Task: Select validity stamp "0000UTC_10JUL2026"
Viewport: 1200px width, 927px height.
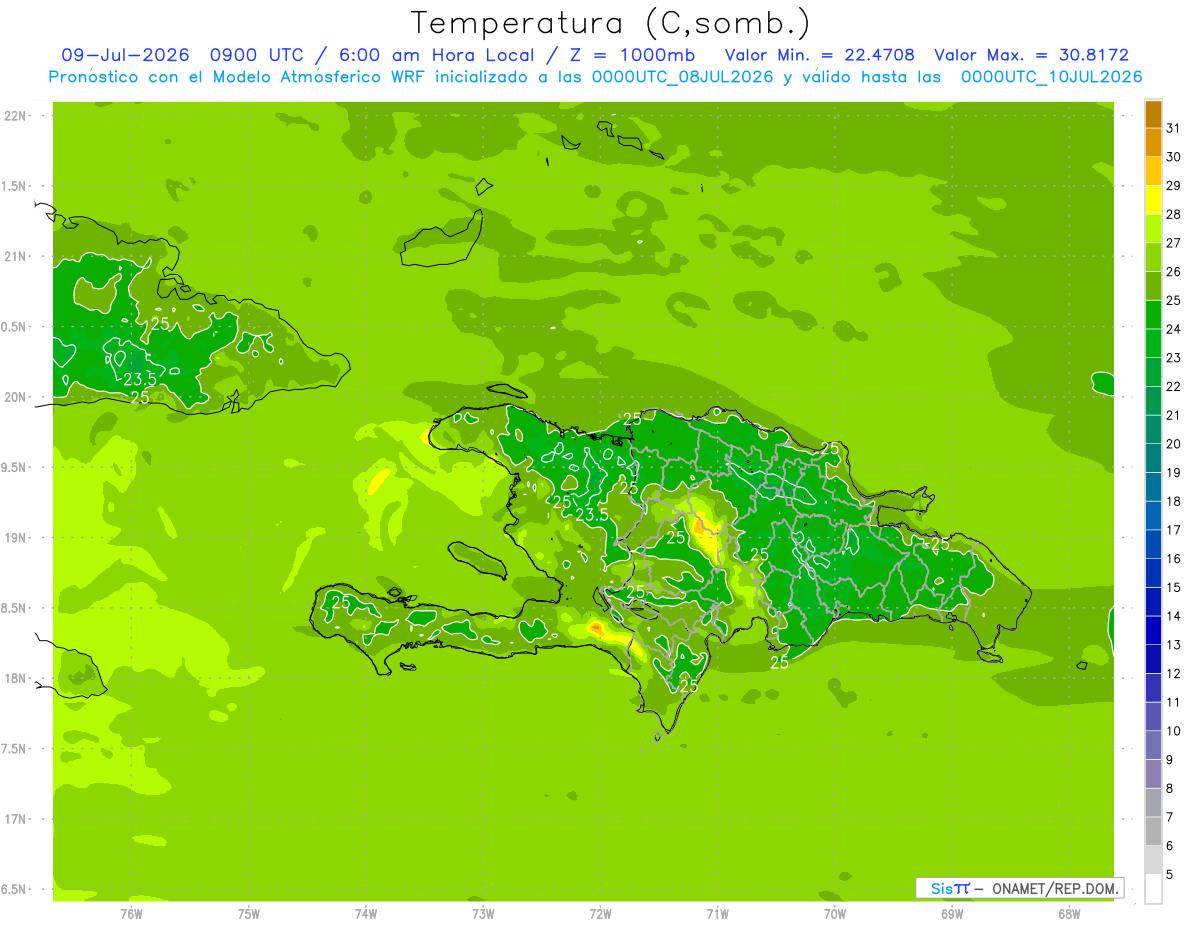Action: point(1051,77)
